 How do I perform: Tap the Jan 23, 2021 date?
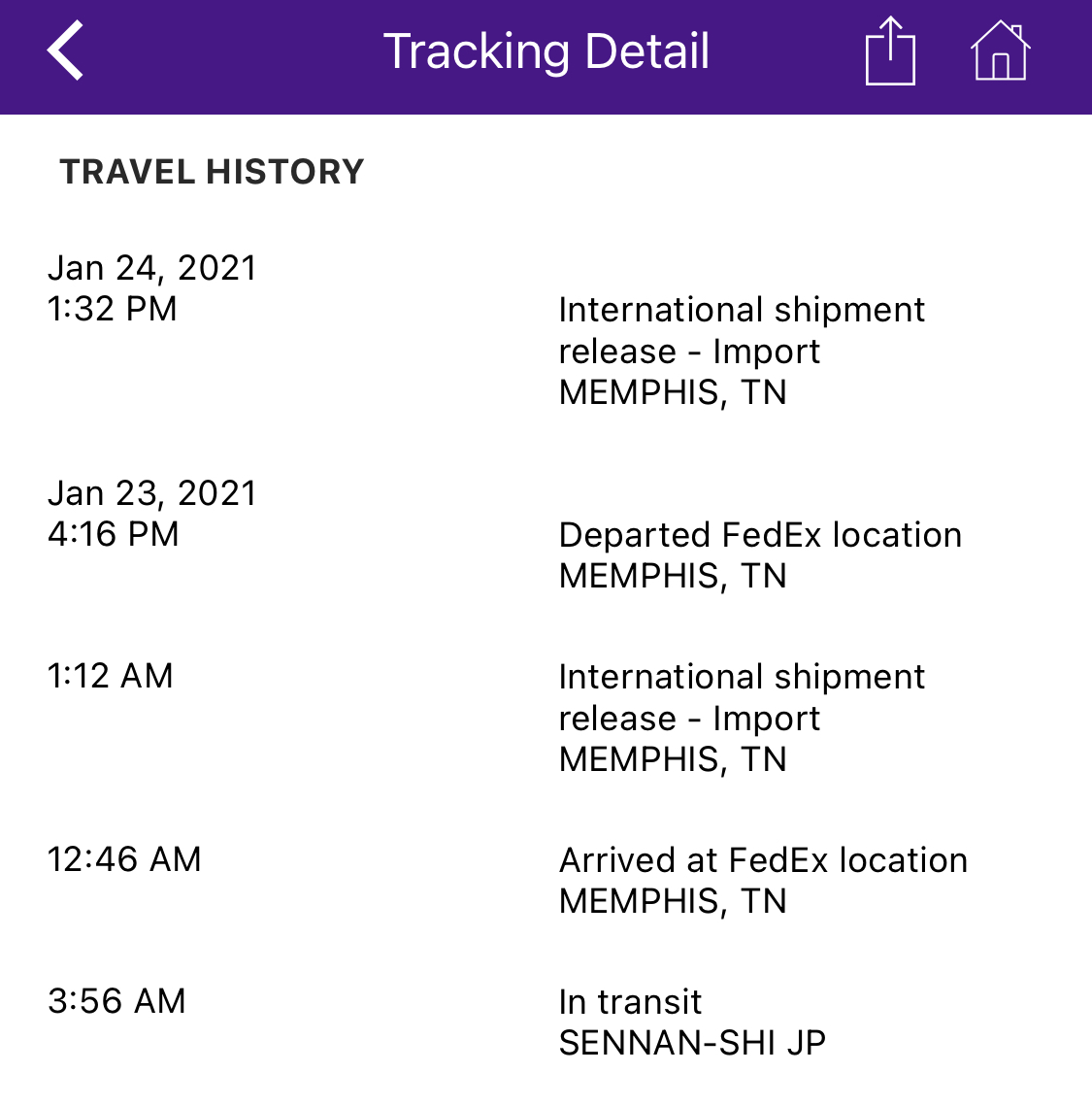tap(152, 493)
